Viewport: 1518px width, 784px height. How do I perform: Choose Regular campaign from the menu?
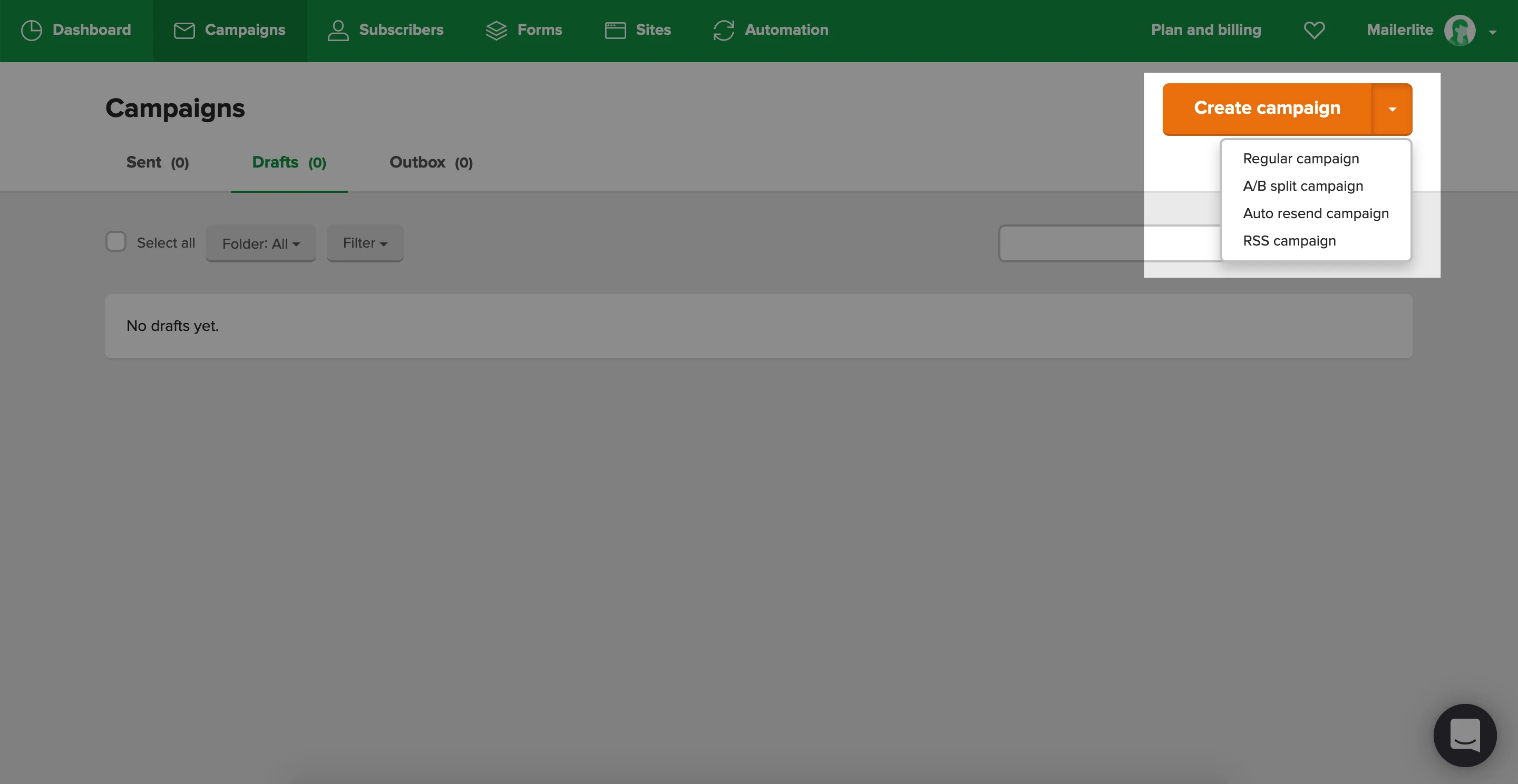(x=1300, y=159)
